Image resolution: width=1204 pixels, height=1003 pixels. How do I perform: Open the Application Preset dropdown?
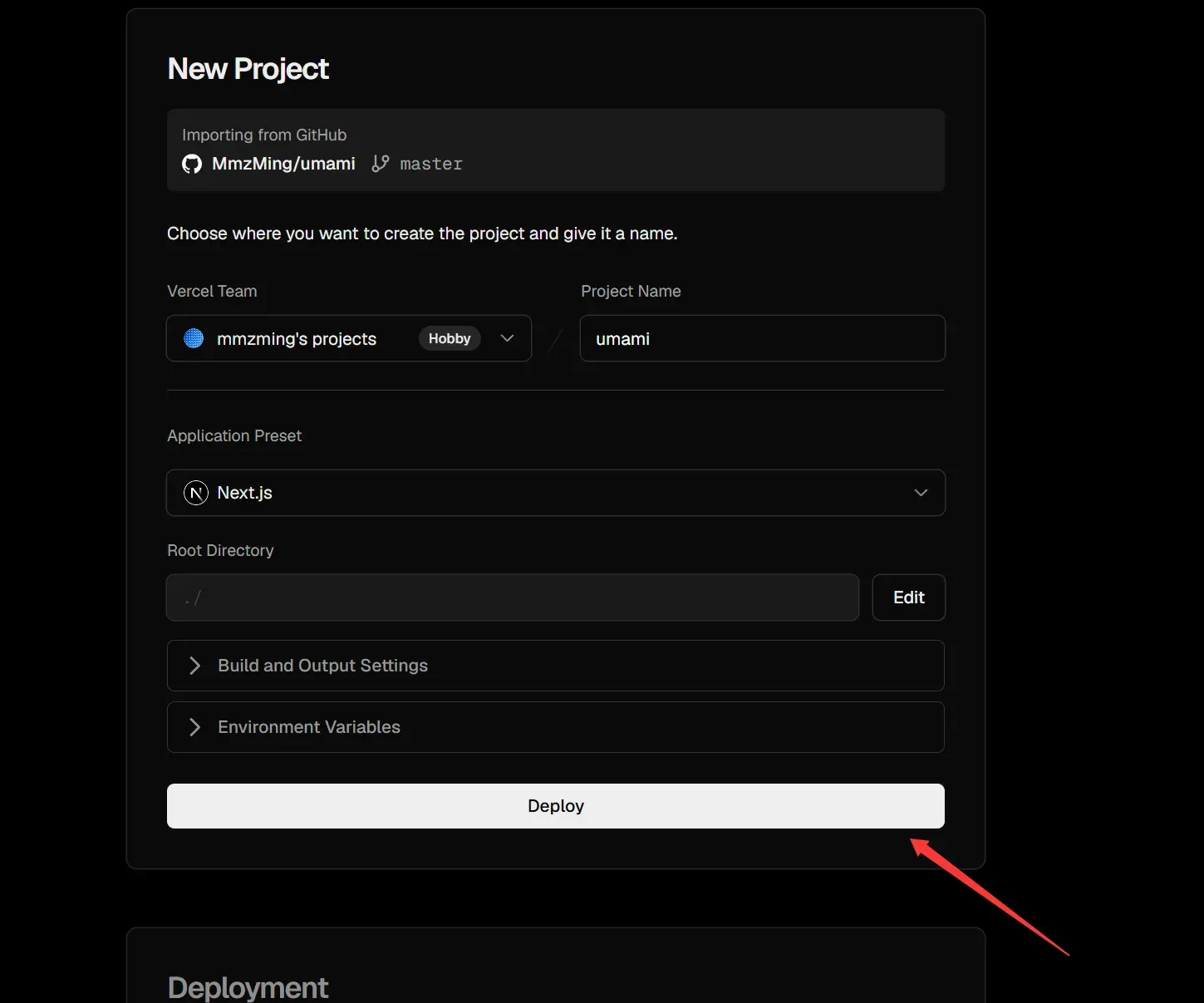coord(556,493)
